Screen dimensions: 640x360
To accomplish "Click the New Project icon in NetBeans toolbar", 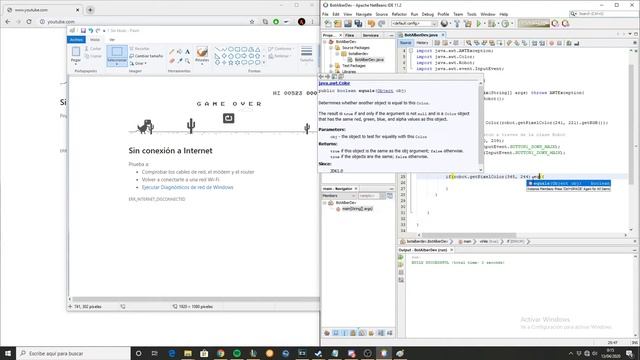I will (338, 24).
